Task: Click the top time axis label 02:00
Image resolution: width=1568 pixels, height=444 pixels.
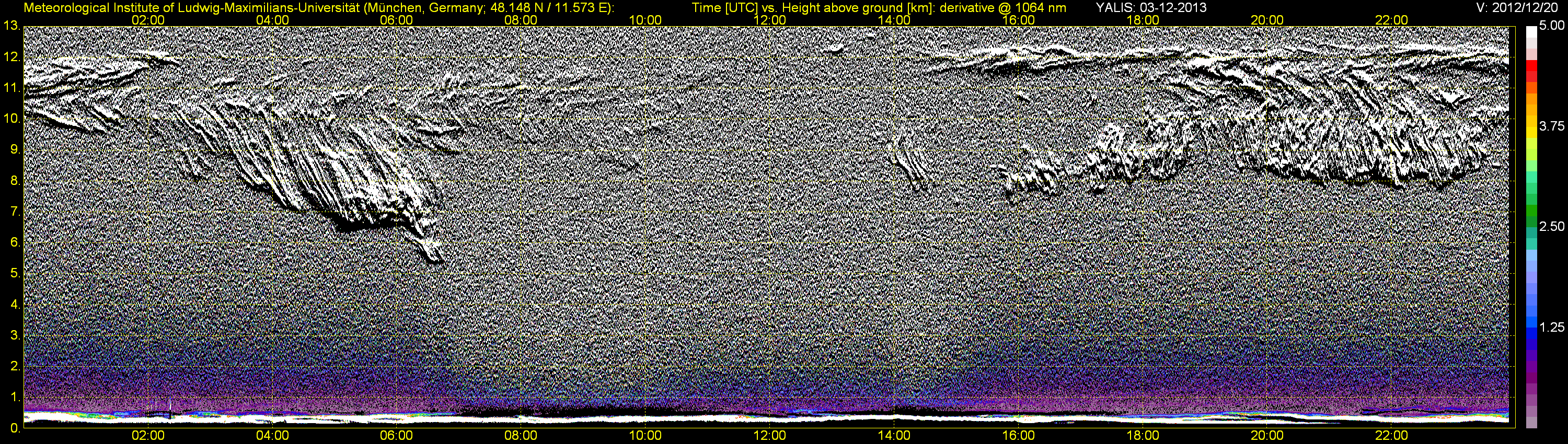Action: 148,20
